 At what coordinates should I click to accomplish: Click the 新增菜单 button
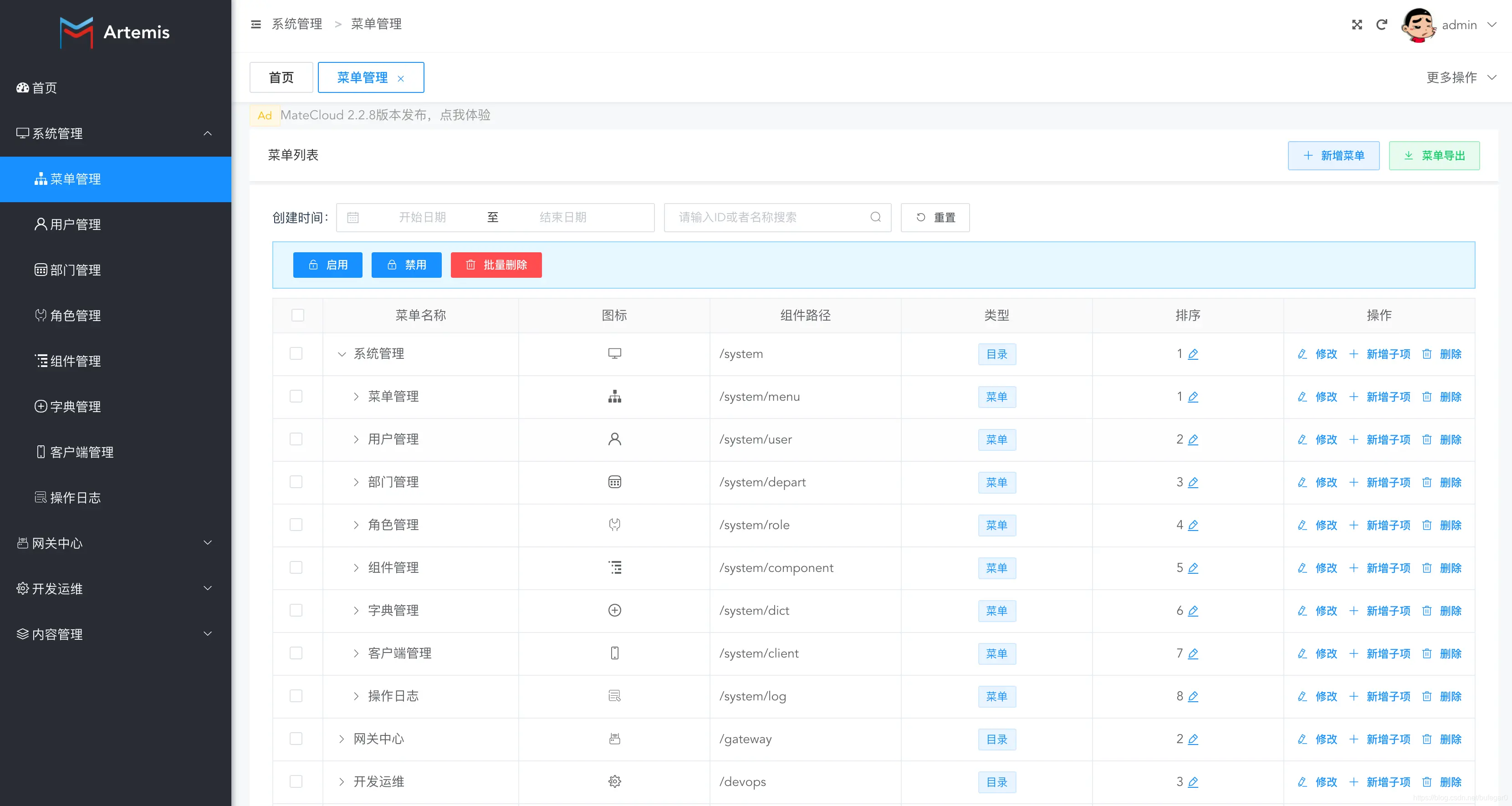pyautogui.click(x=1333, y=156)
